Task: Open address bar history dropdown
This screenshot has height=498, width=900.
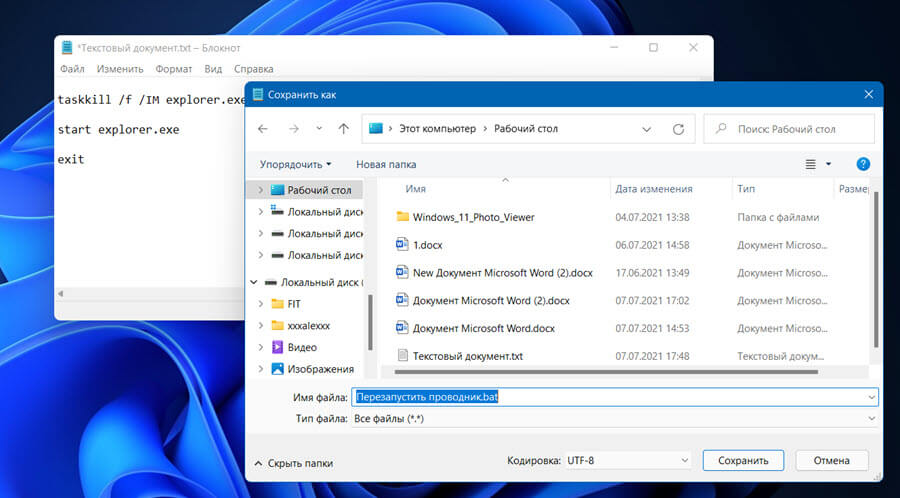Action: pos(647,129)
